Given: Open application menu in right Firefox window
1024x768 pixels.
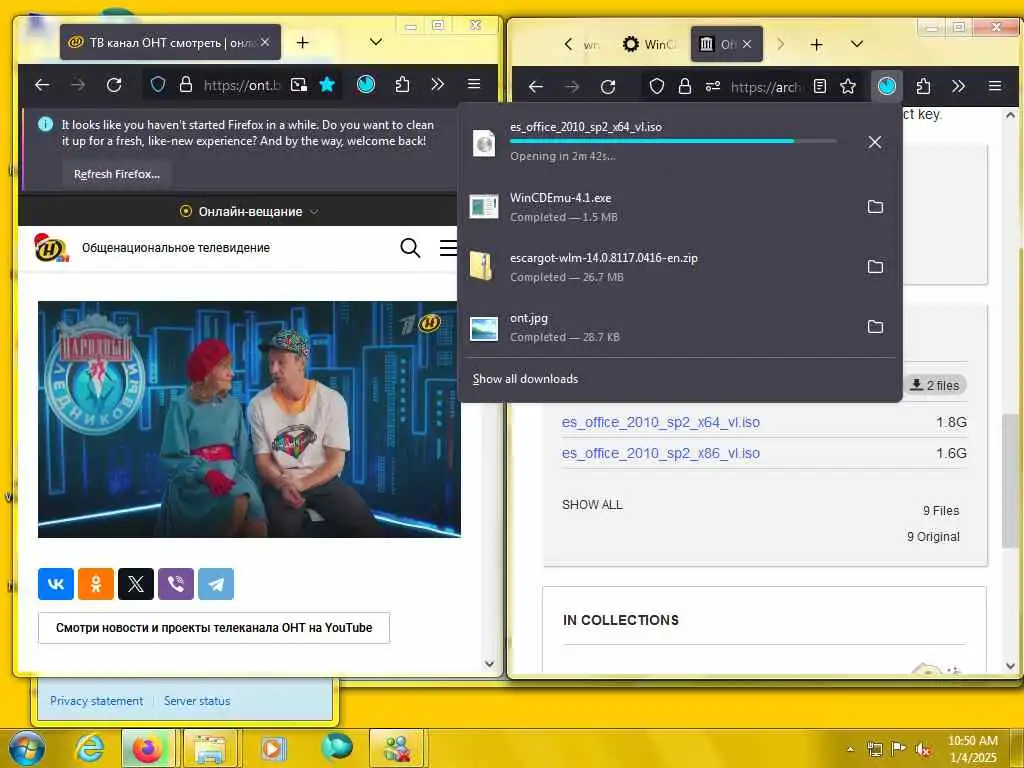Looking at the screenshot, I should pyautogui.click(x=995, y=86).
